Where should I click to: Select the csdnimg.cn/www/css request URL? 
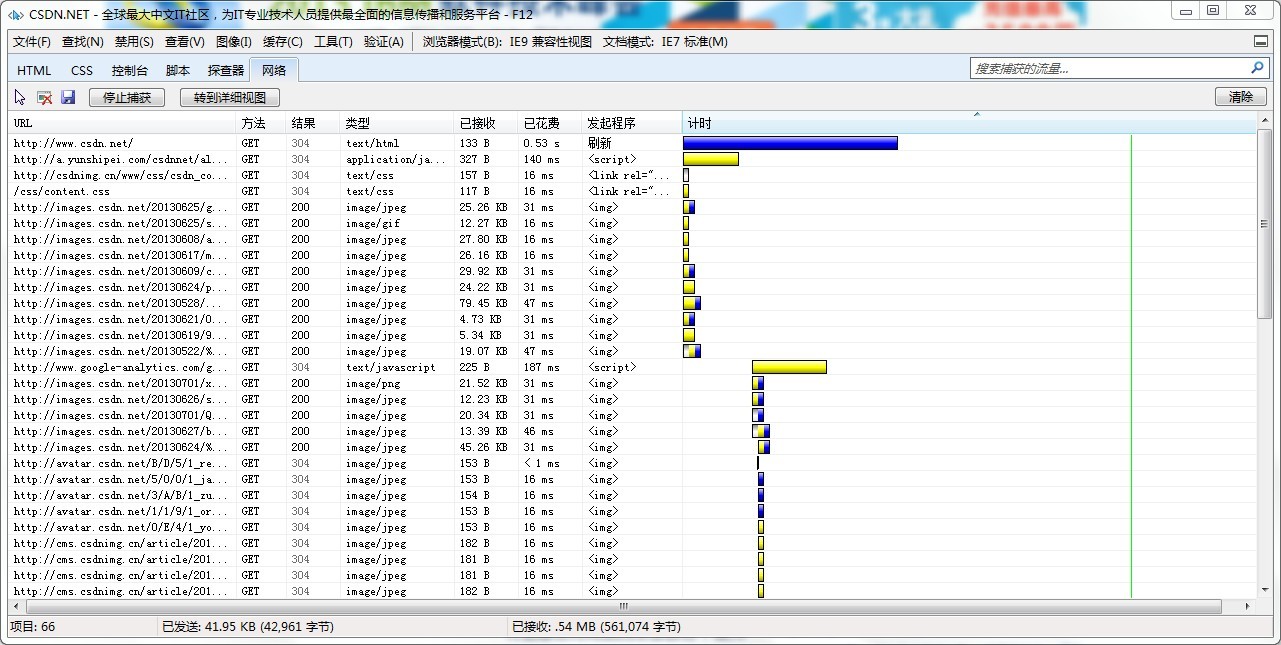pyautogui.click(x=121, y=175)
